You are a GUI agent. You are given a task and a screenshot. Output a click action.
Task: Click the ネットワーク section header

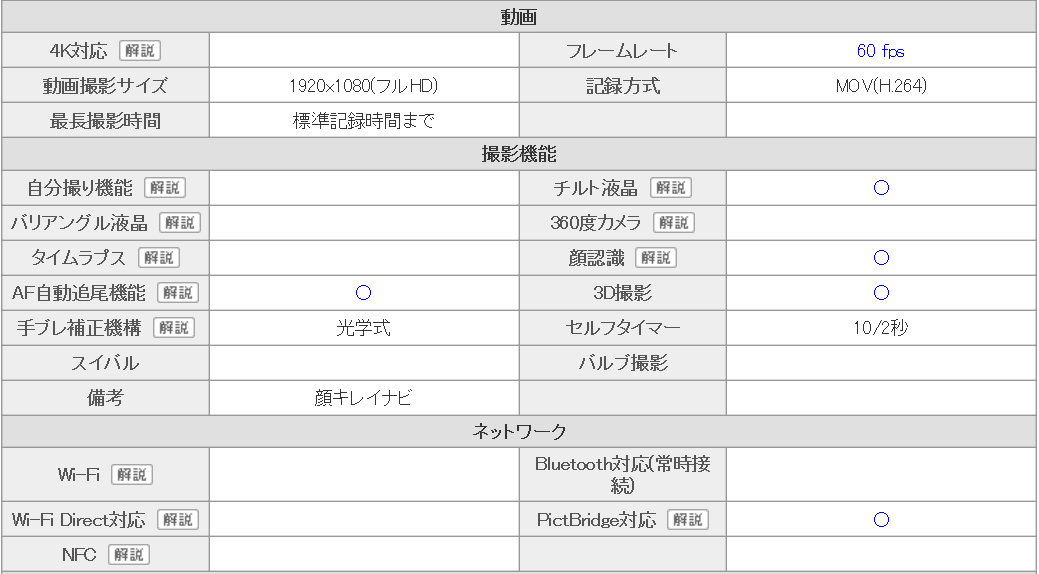tap(519, 431)
